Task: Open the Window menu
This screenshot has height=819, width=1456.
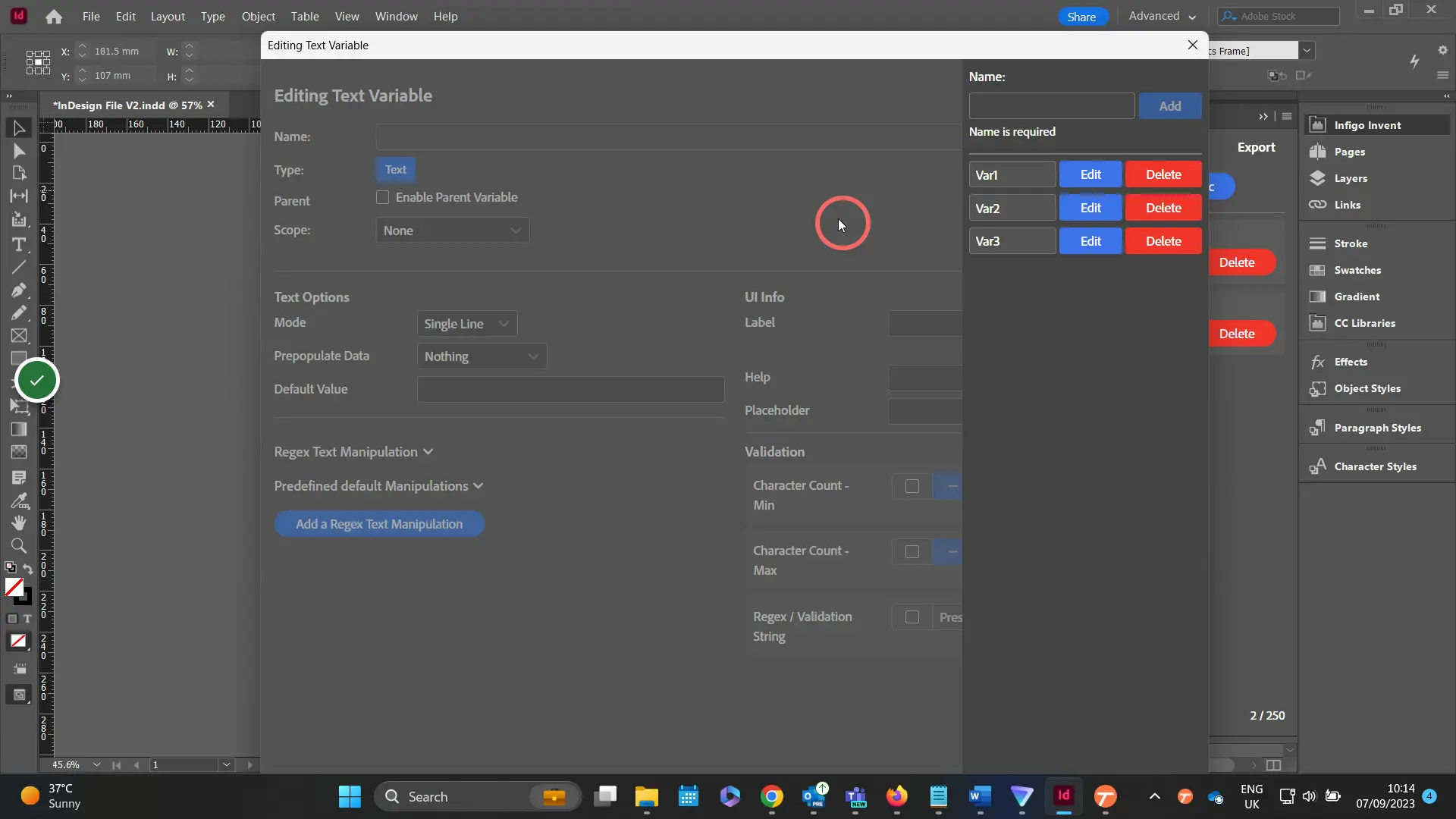Action: click(x=397, y=16)
